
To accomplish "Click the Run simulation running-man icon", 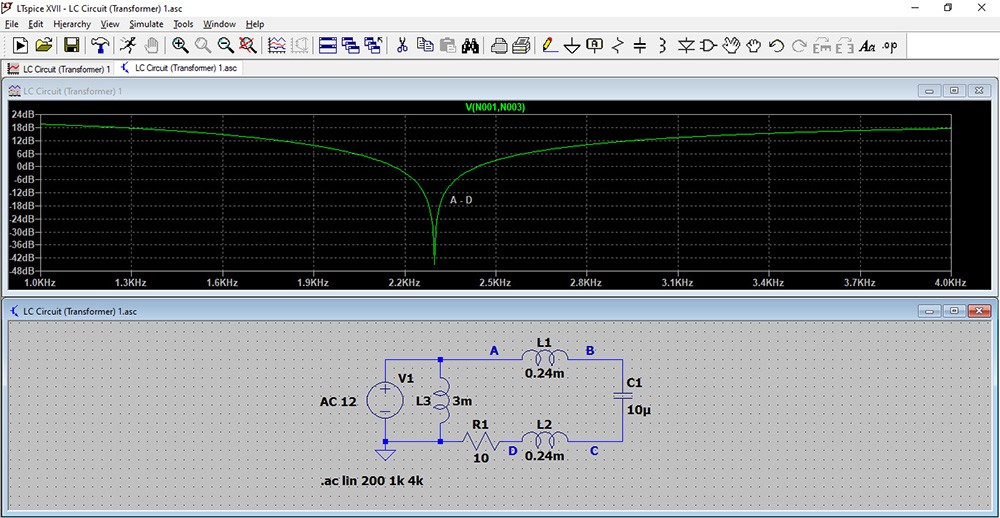I will (x=128, y=45).
